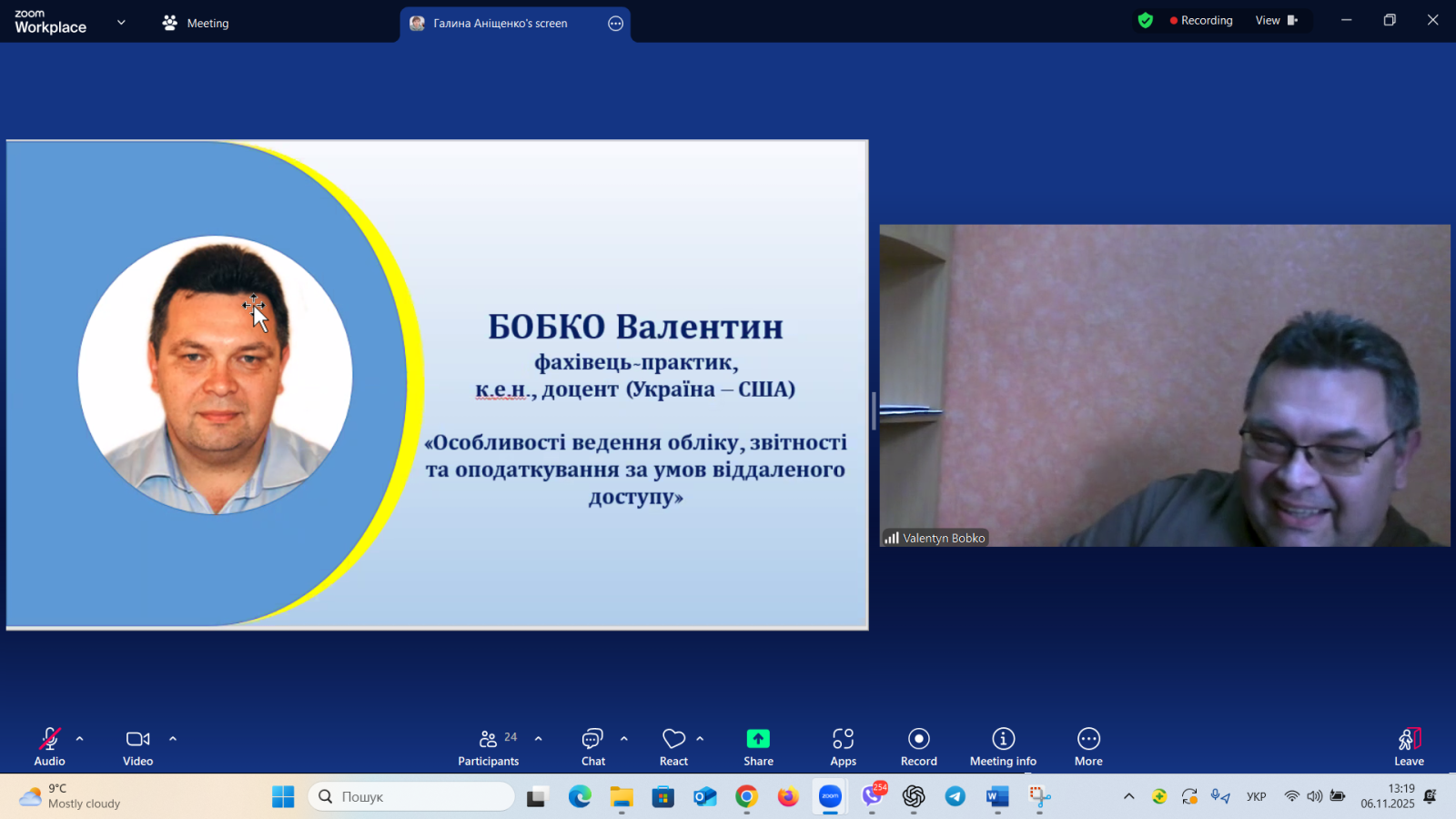Open the Apps panel
The height and width of the screenshot is (819, 1456).
click(843, 746)
